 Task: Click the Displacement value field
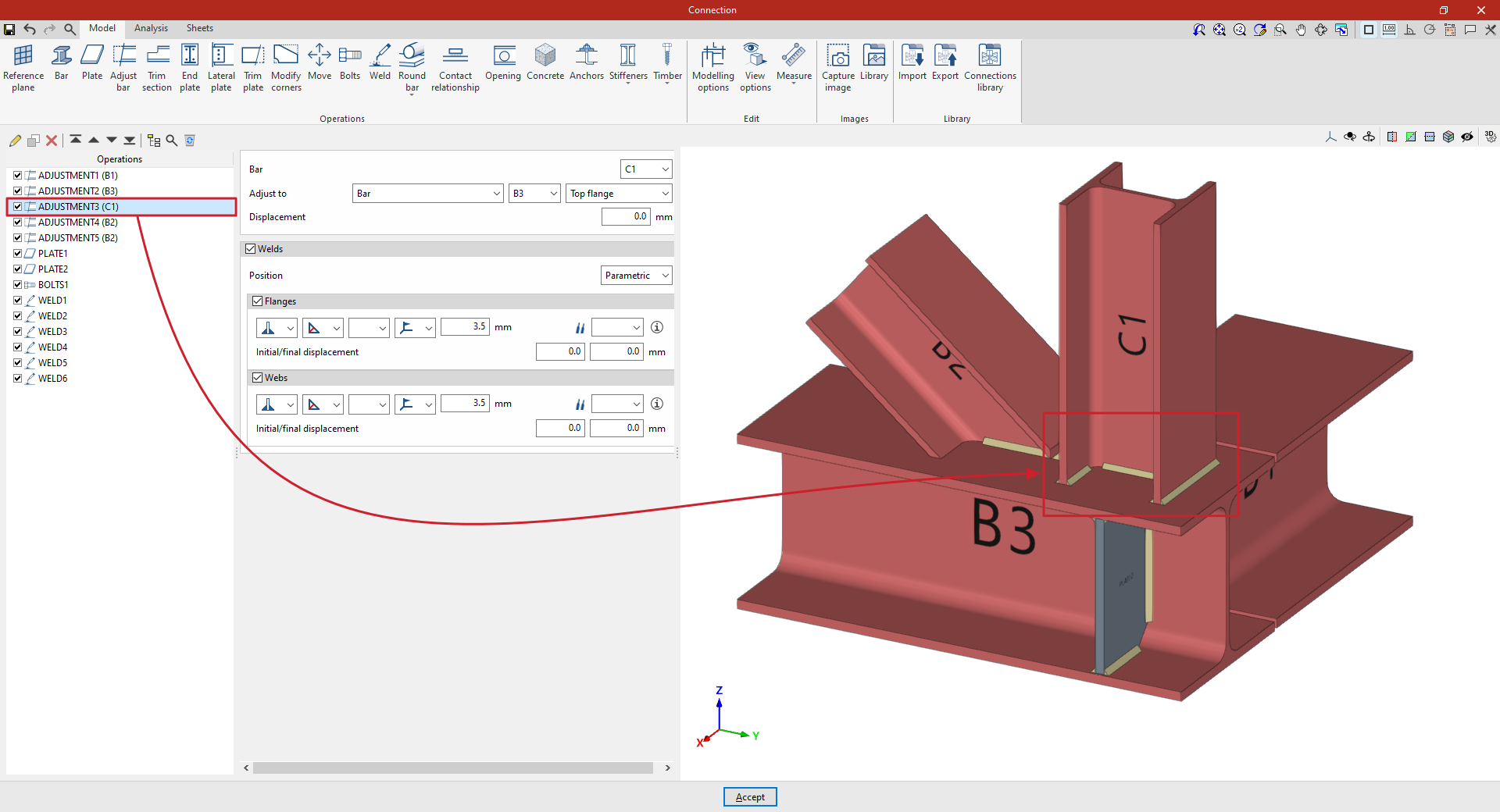click(x=626, y=217)
